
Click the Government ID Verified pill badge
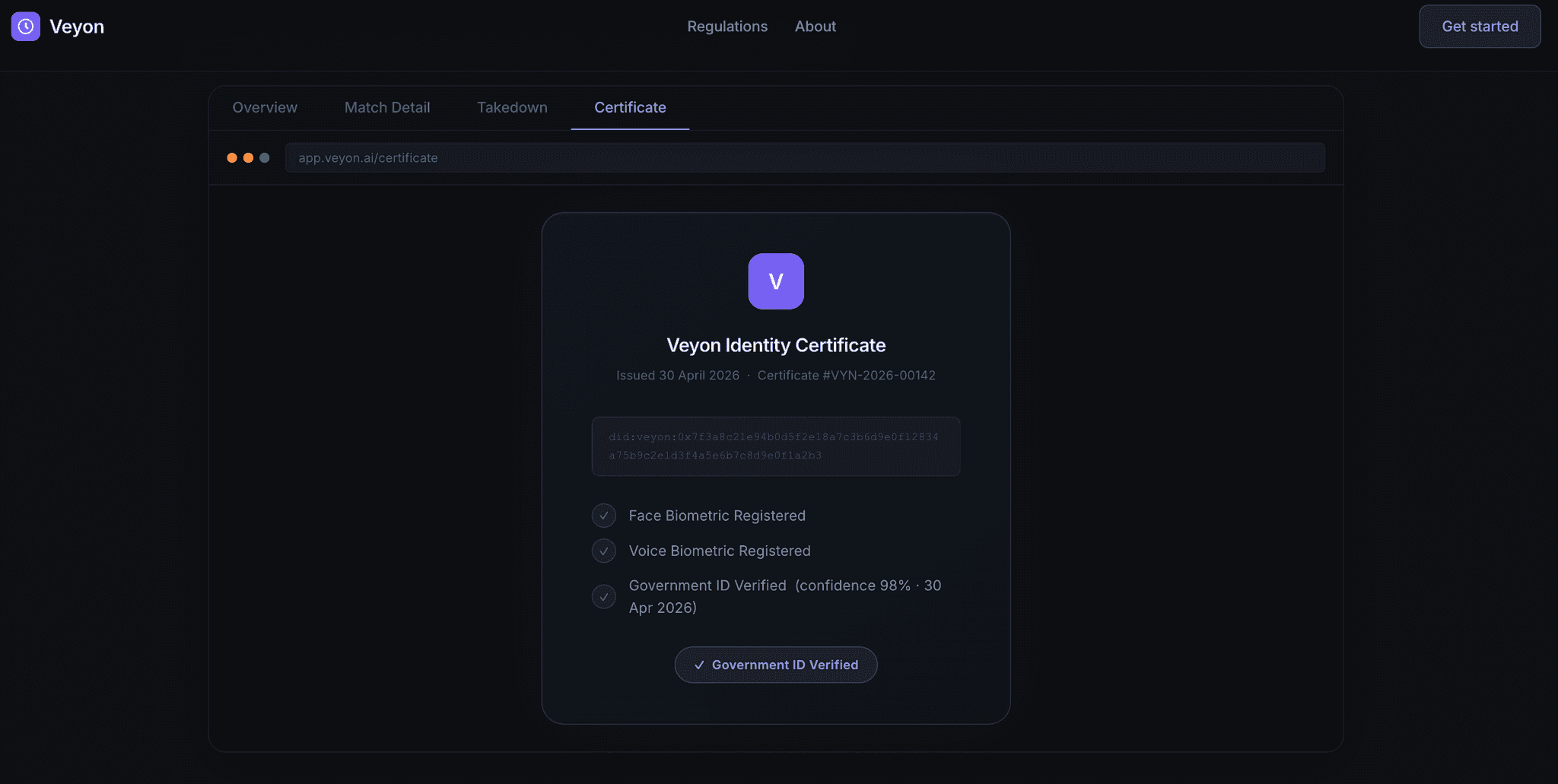776,665
